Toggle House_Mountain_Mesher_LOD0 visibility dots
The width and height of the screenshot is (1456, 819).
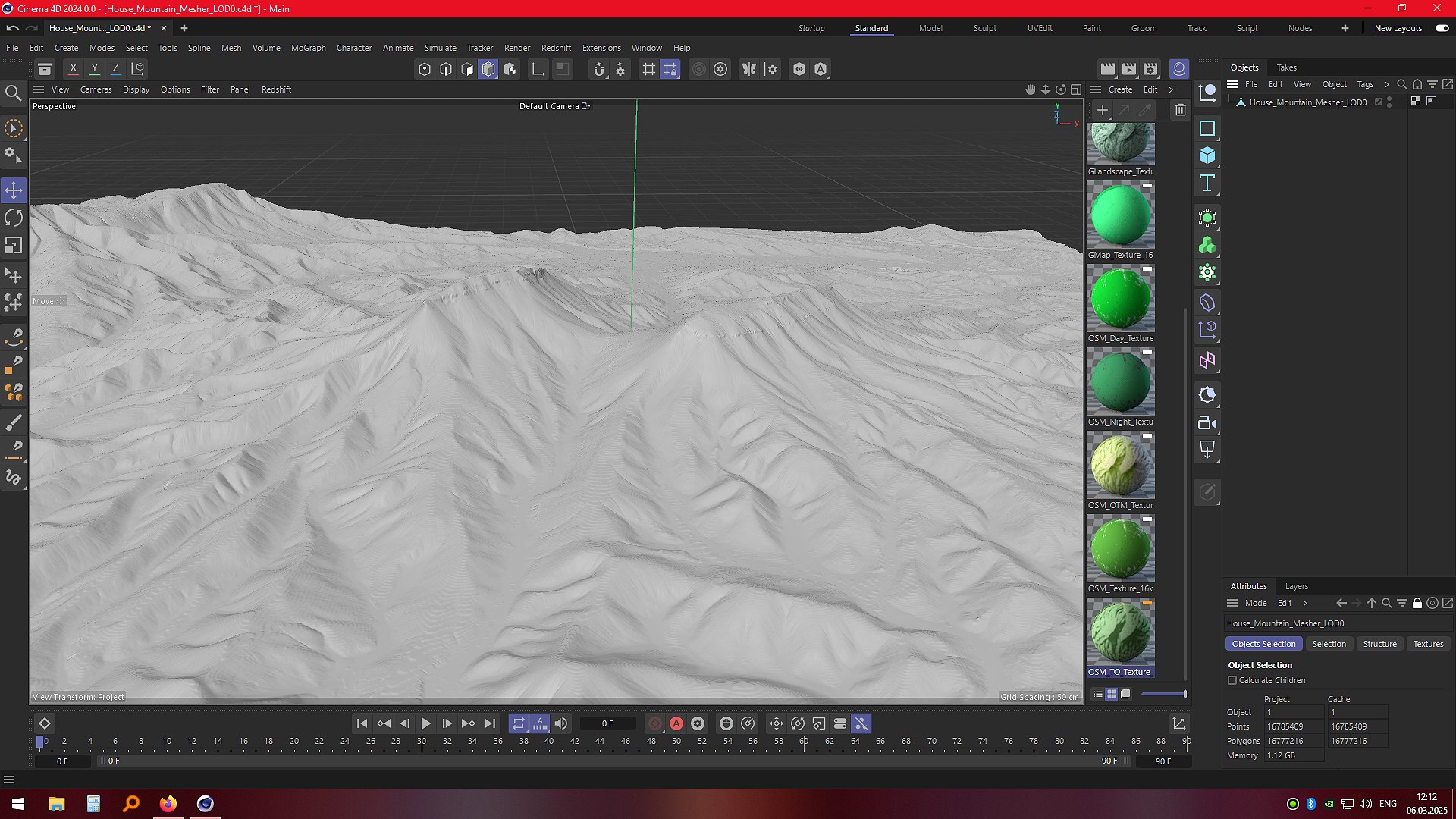point(1389,102)
